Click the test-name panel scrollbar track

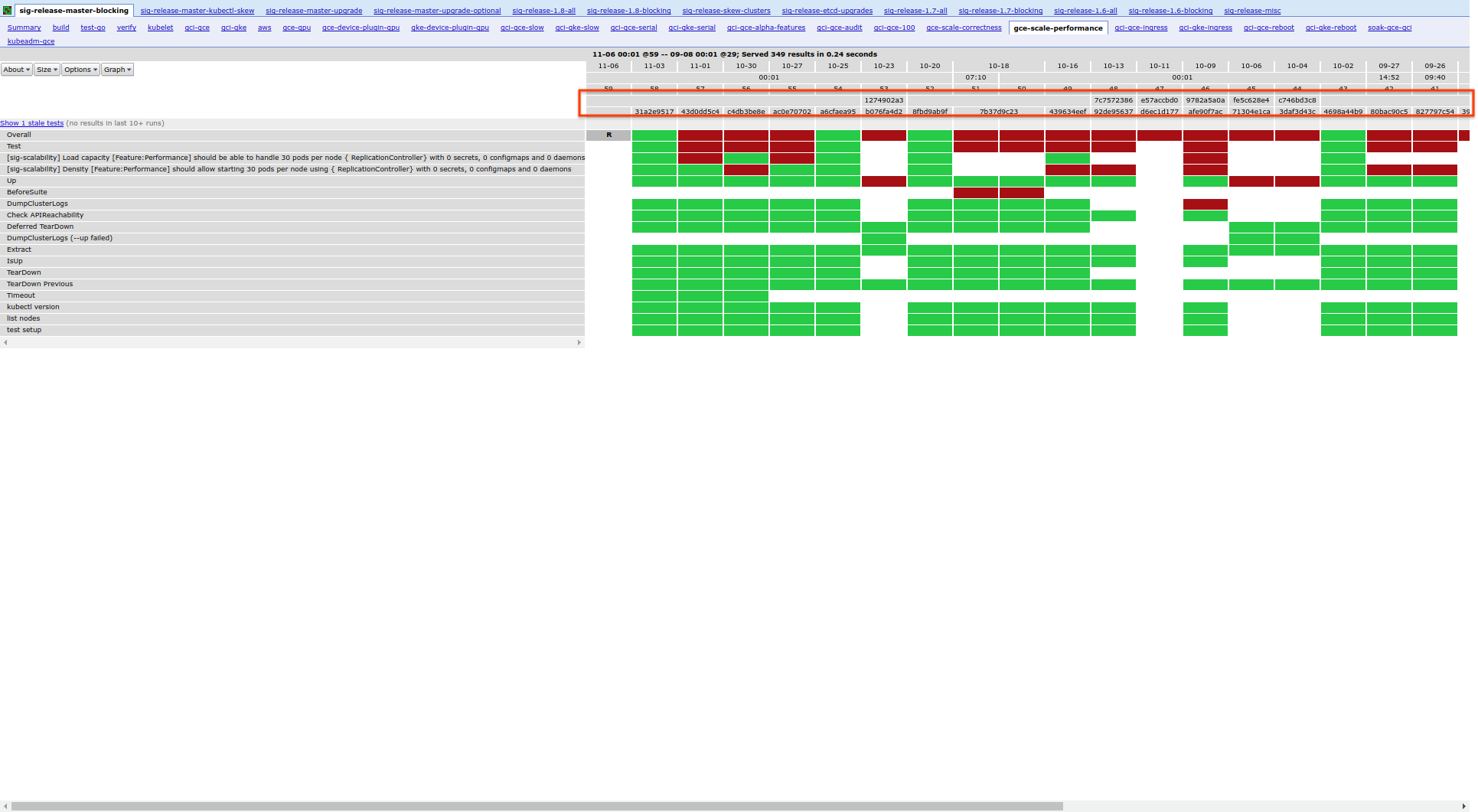[292, 342]
